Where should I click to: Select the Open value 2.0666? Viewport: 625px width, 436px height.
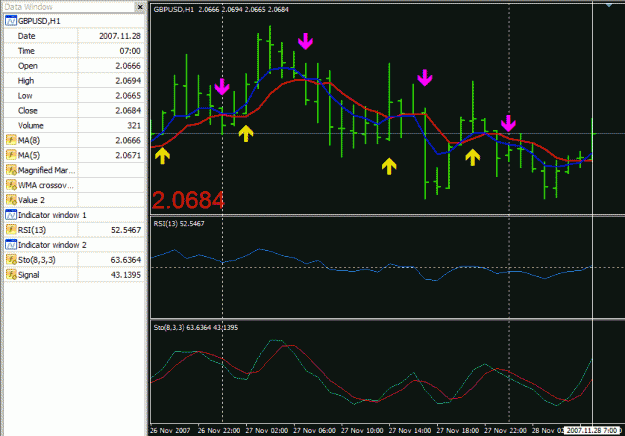coord(128,66)
